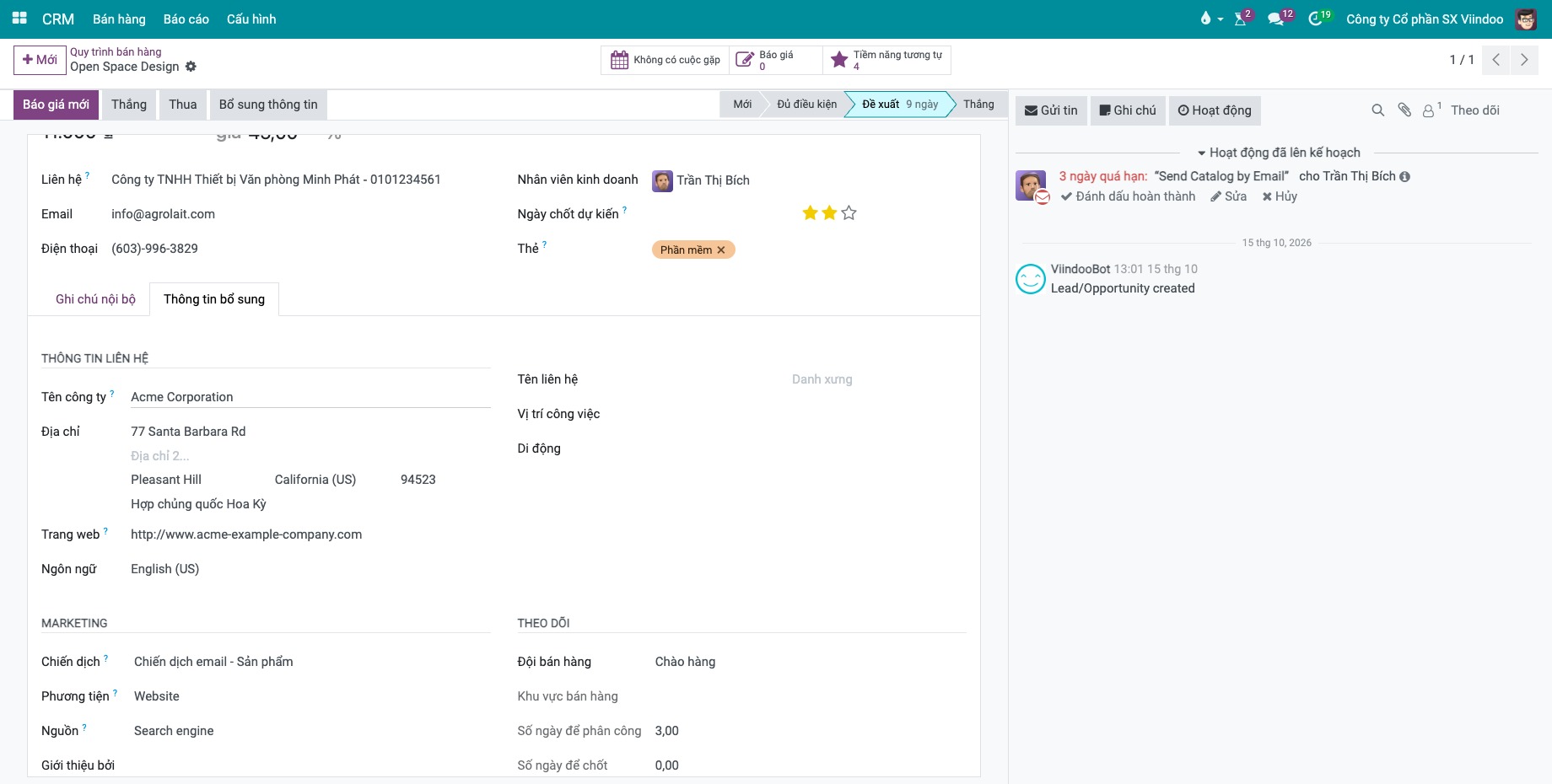Click the Đánh dấu hoàn thành link
Screen dimensions: 1552x784
pyautogui.click(x=1128, y=196)
